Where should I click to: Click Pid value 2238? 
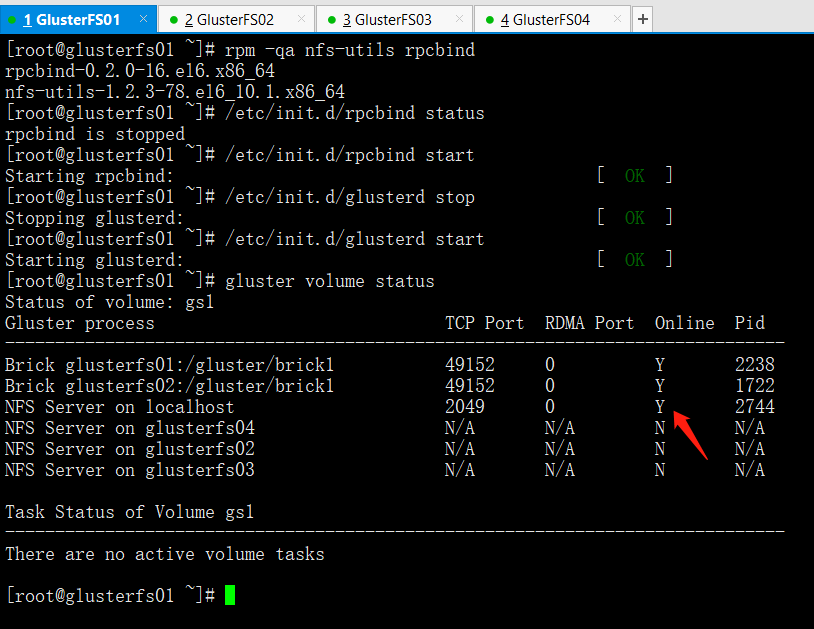point(755,365)
